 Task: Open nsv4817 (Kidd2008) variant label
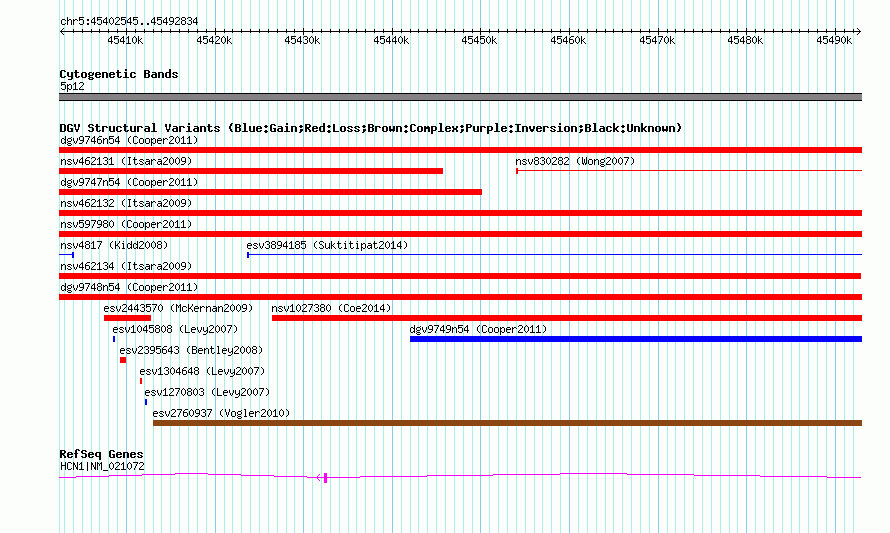point(114,245)
